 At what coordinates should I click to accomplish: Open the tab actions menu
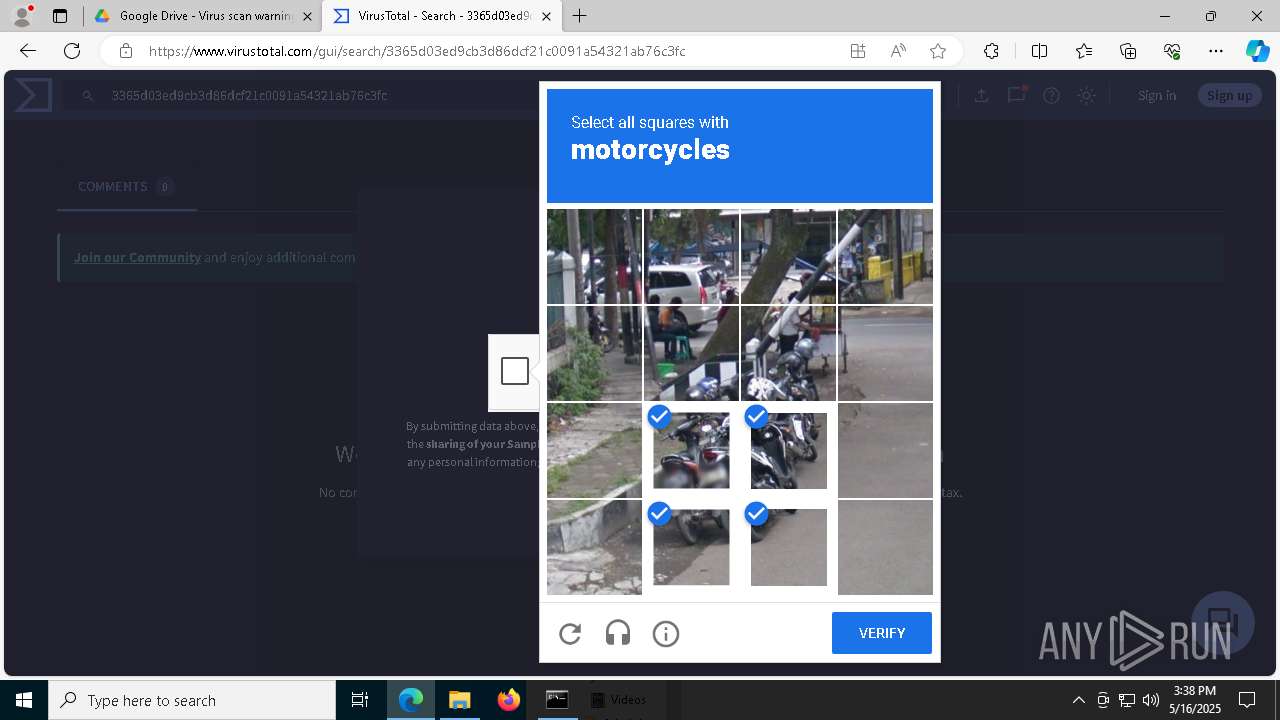60,16
